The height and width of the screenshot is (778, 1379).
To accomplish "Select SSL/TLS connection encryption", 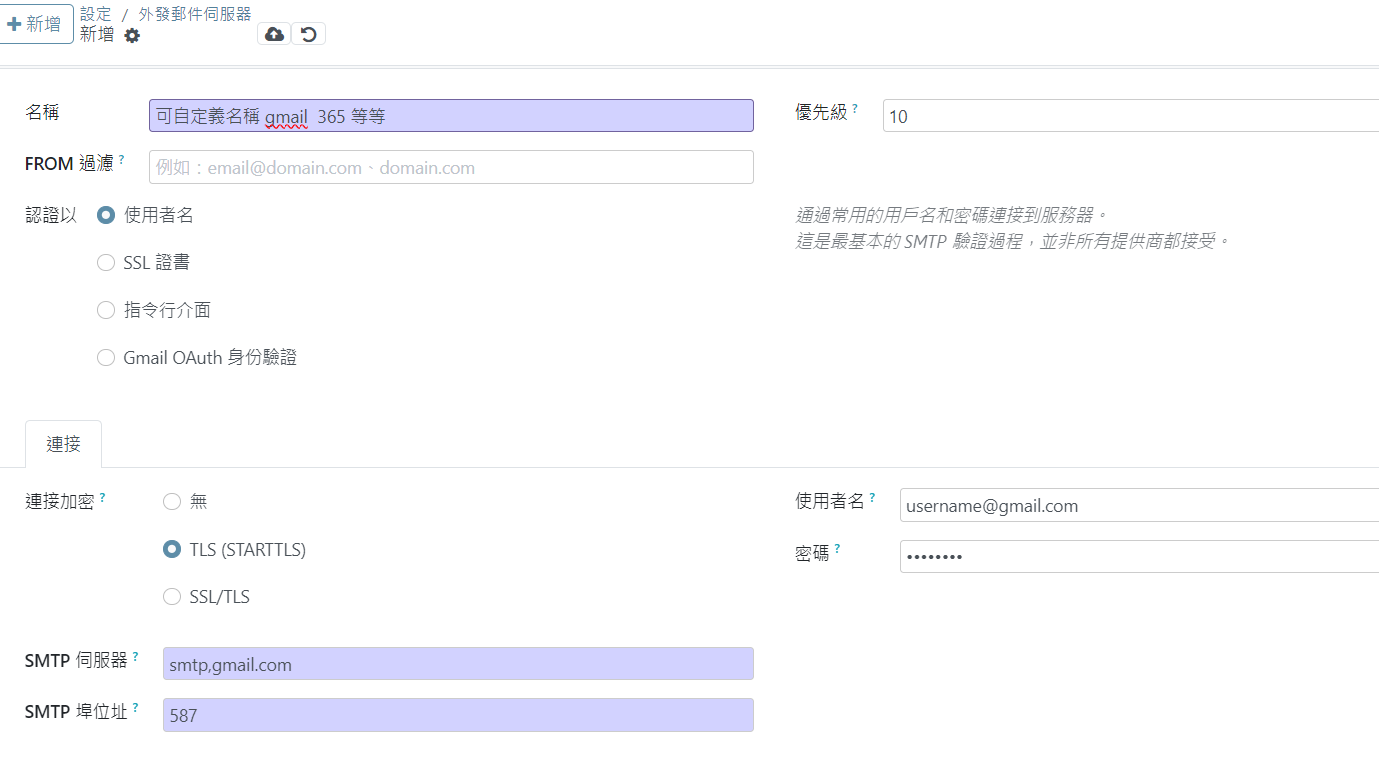I will (172, 597).
